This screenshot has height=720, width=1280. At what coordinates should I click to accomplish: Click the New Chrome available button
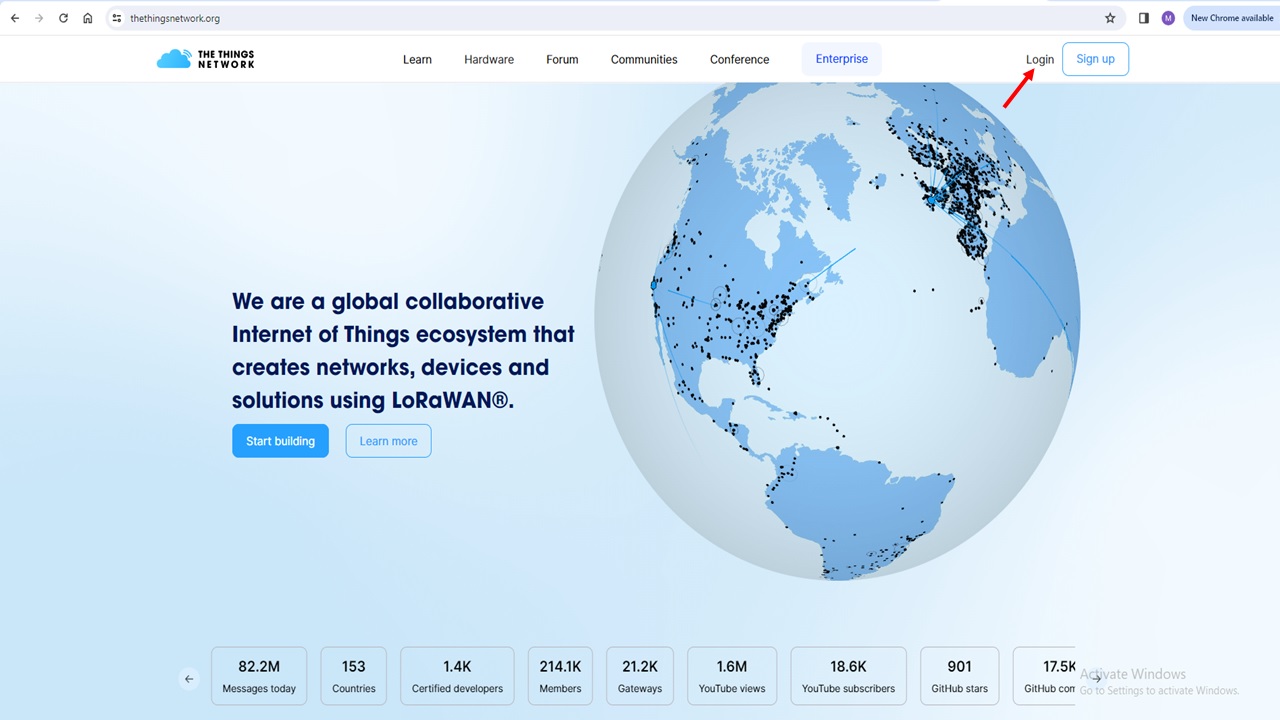tap(1232, 18)
